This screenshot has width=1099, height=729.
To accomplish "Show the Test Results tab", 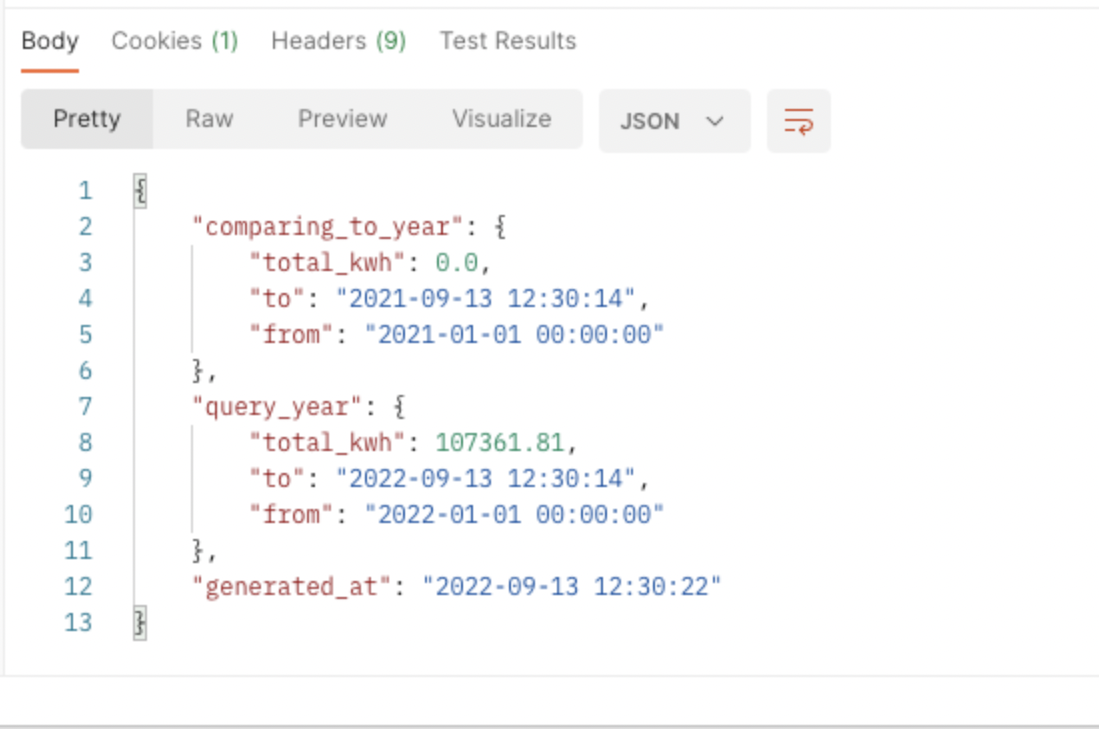I will (508, 41).
